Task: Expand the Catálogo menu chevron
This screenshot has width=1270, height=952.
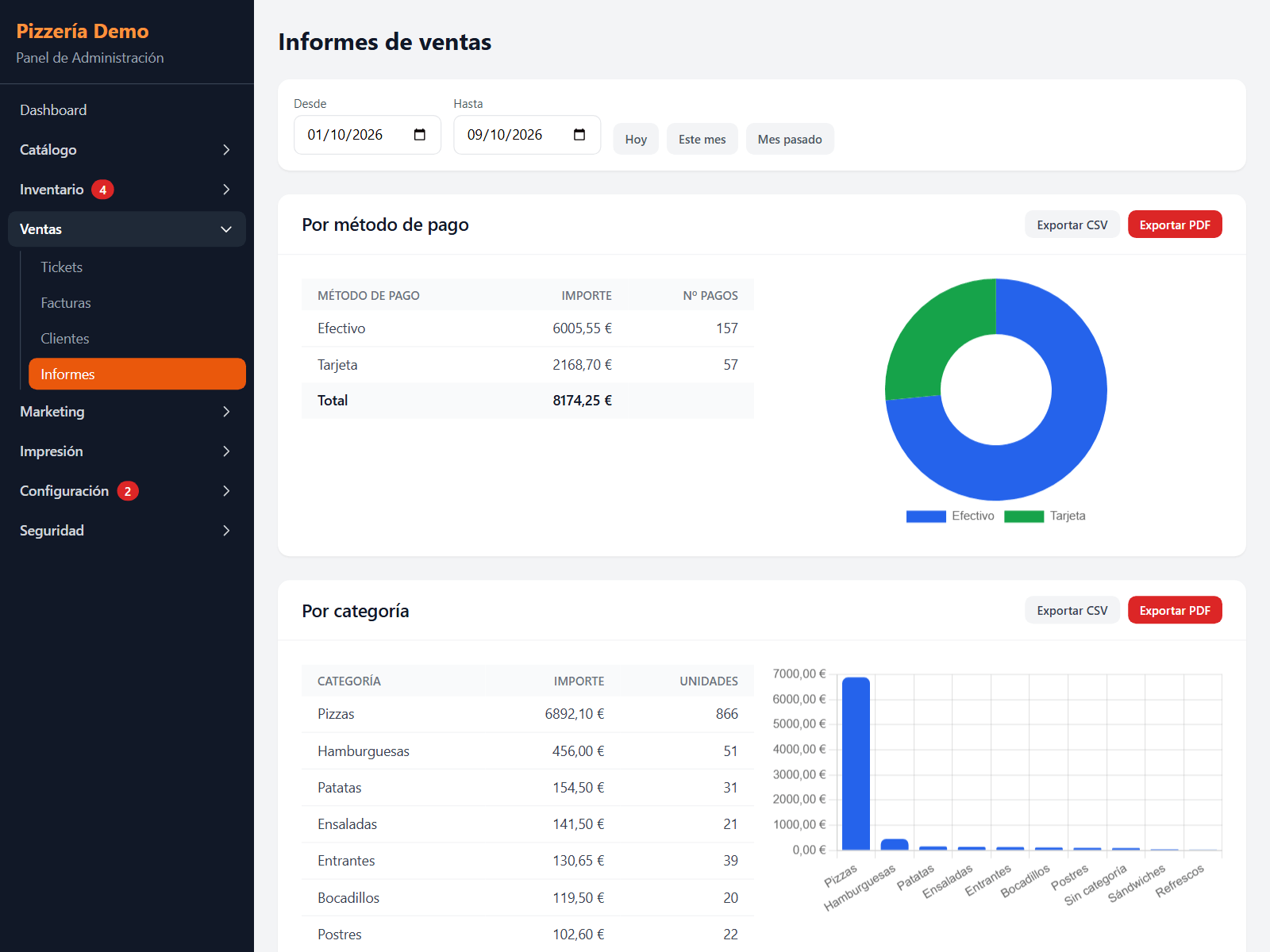Action: [x=226, y=150]
